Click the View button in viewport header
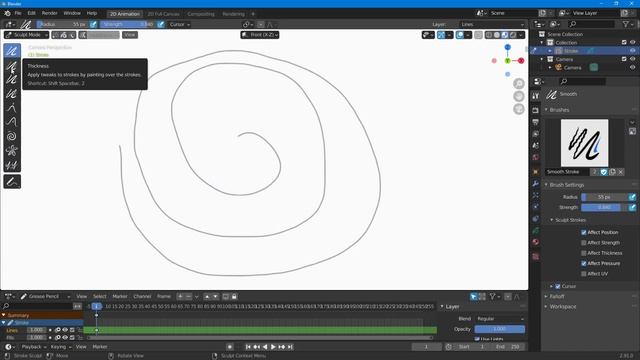 tap(130, 35)
